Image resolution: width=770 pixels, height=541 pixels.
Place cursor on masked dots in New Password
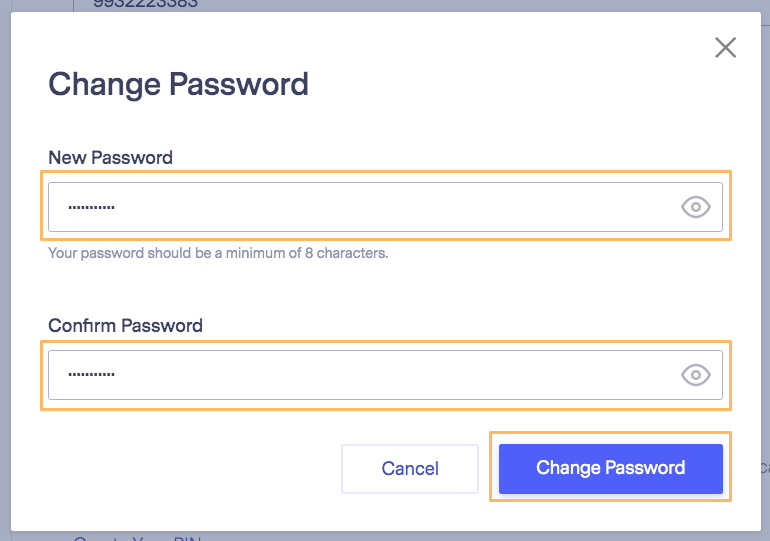[x=91, y=207]
